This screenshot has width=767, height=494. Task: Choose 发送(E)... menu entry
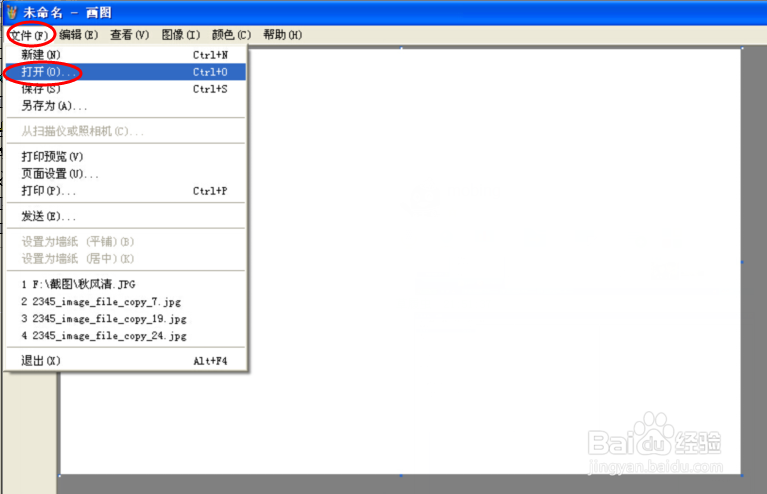coord(126,216)
